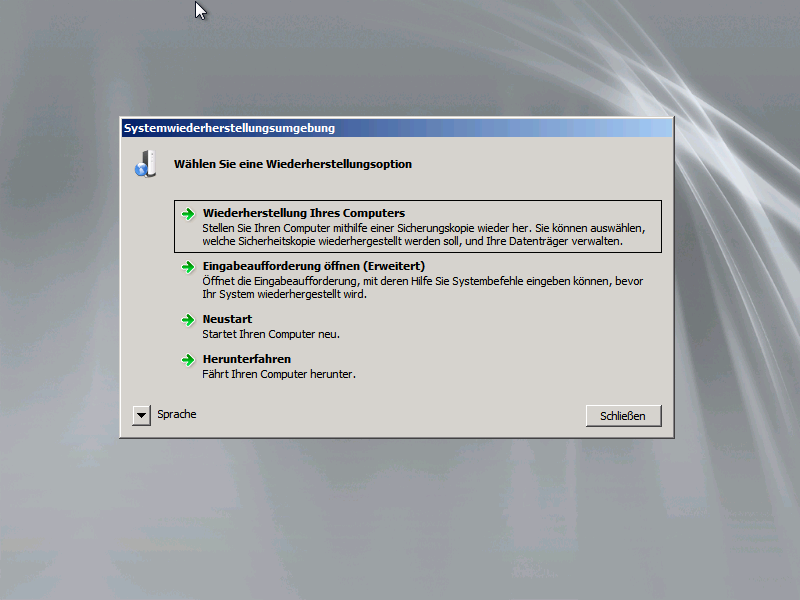Click the text Fährt Ihren Computer herunter
This screenshot has width=800, height=600.
279,374
